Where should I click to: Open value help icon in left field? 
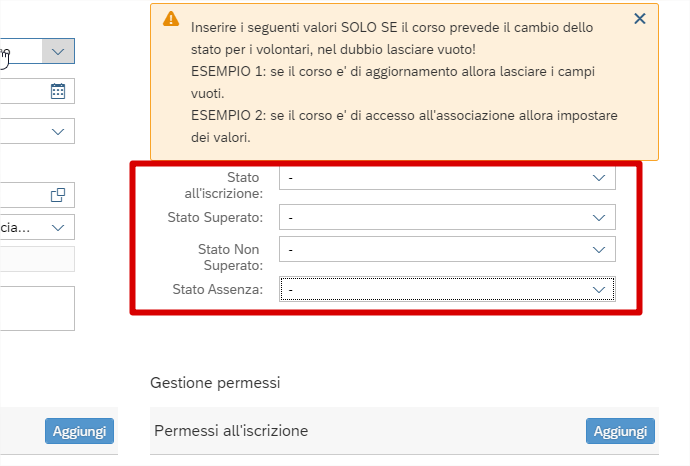[58, 195]
